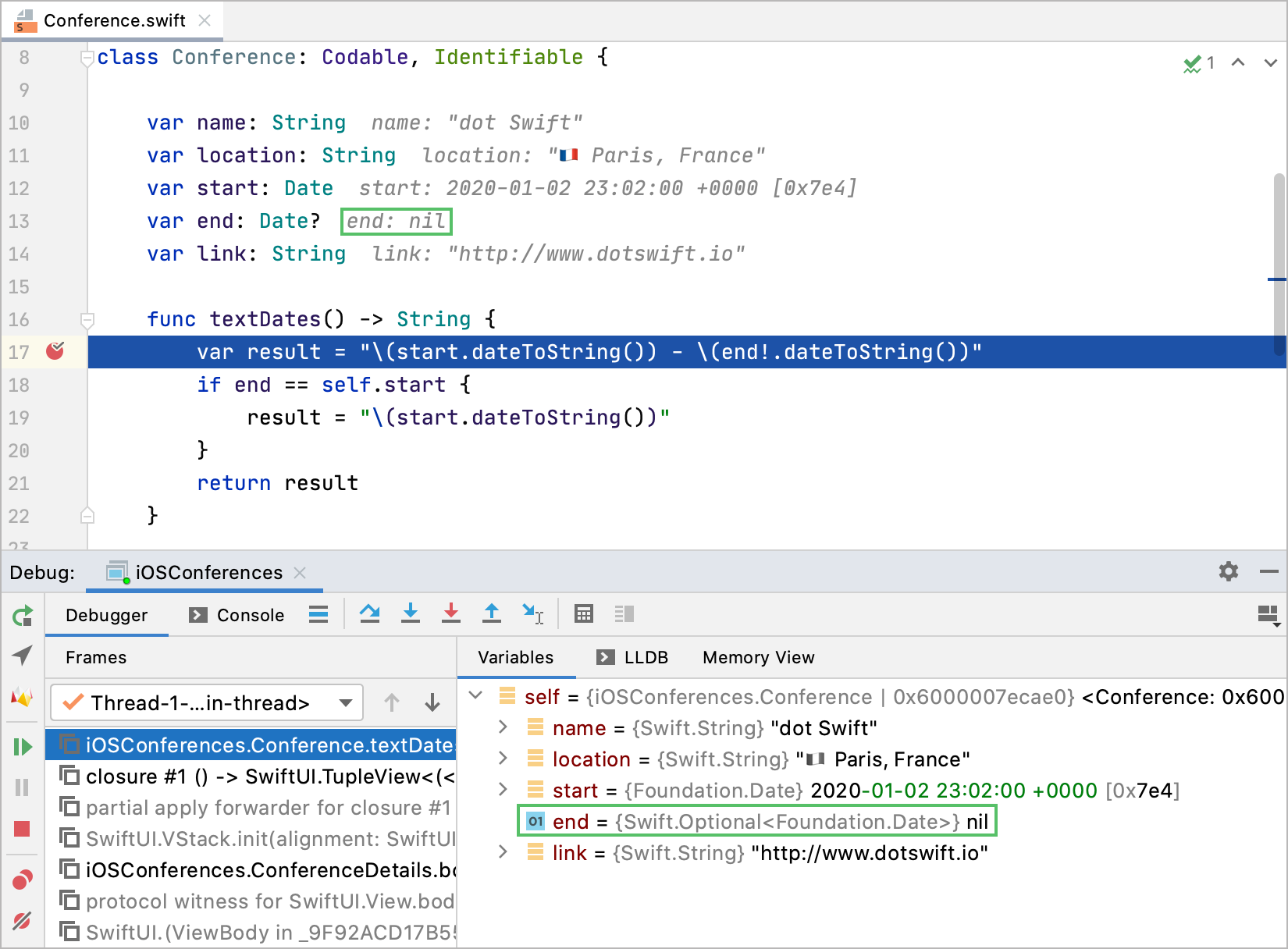Image resolution: width=1288 pixels, height=949 pixels.
Task: Click fold end marker on line 22
Action: (87, 516)
